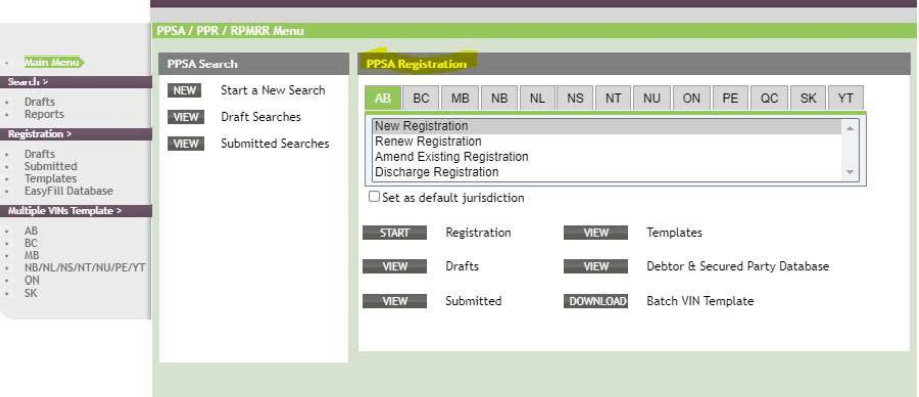Select New Registration in the list
The image size is (919, 397).
click(x=606, y=127)
